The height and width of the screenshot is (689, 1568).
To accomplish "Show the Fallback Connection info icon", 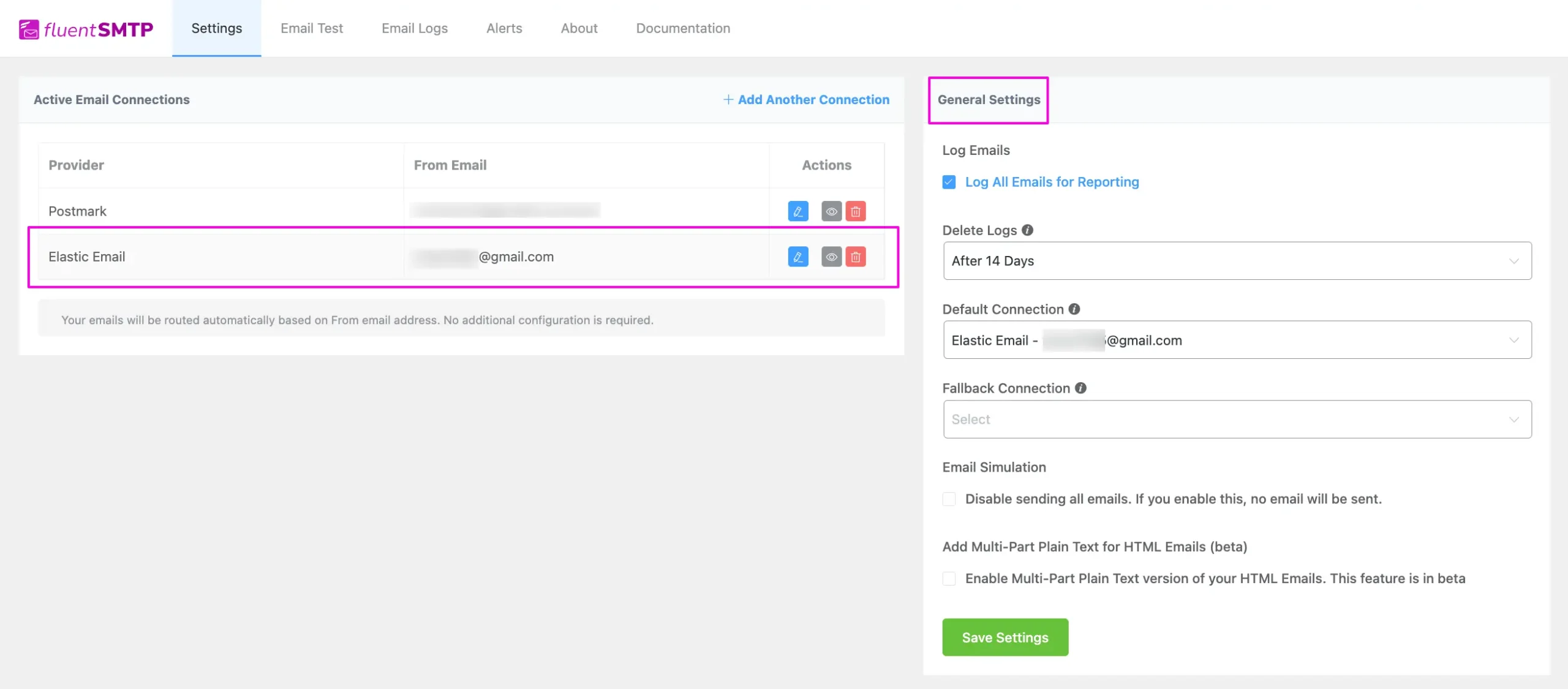I will [x=1080, y=388].
